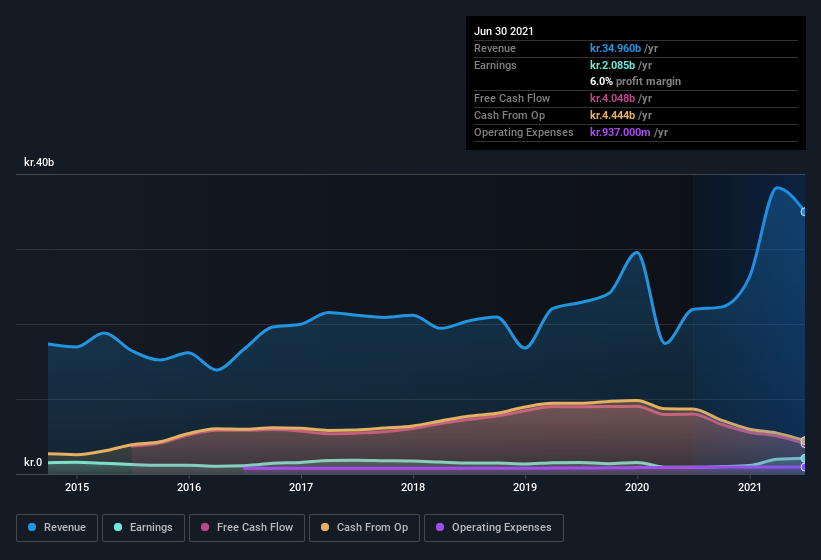Click the pink Free Cash Flow legend dot
Image resolution: width=821 pixels, height=560 pixels.
(205, 527)
